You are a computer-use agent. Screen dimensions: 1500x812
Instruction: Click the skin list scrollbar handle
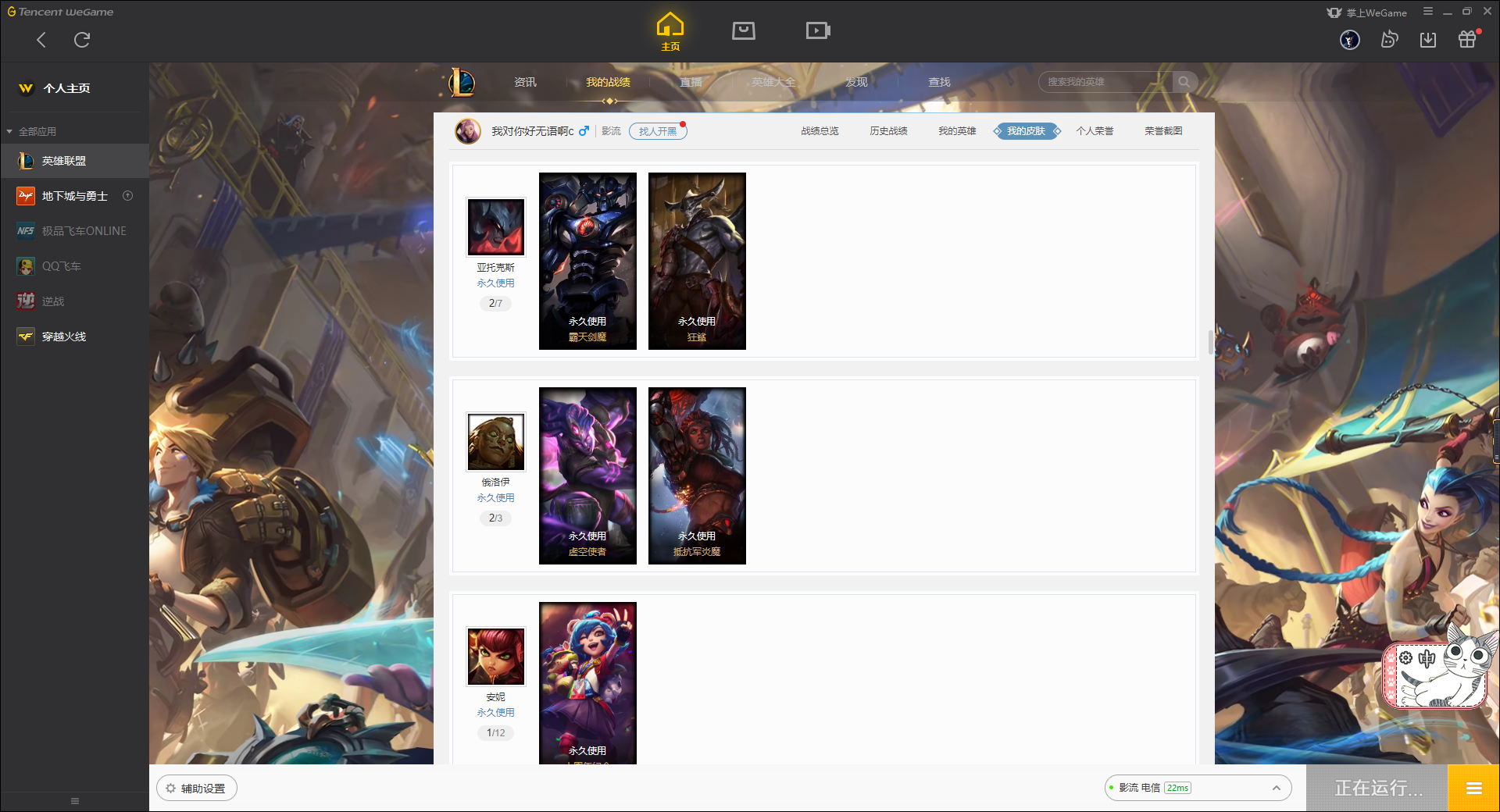pos(1210,342)
